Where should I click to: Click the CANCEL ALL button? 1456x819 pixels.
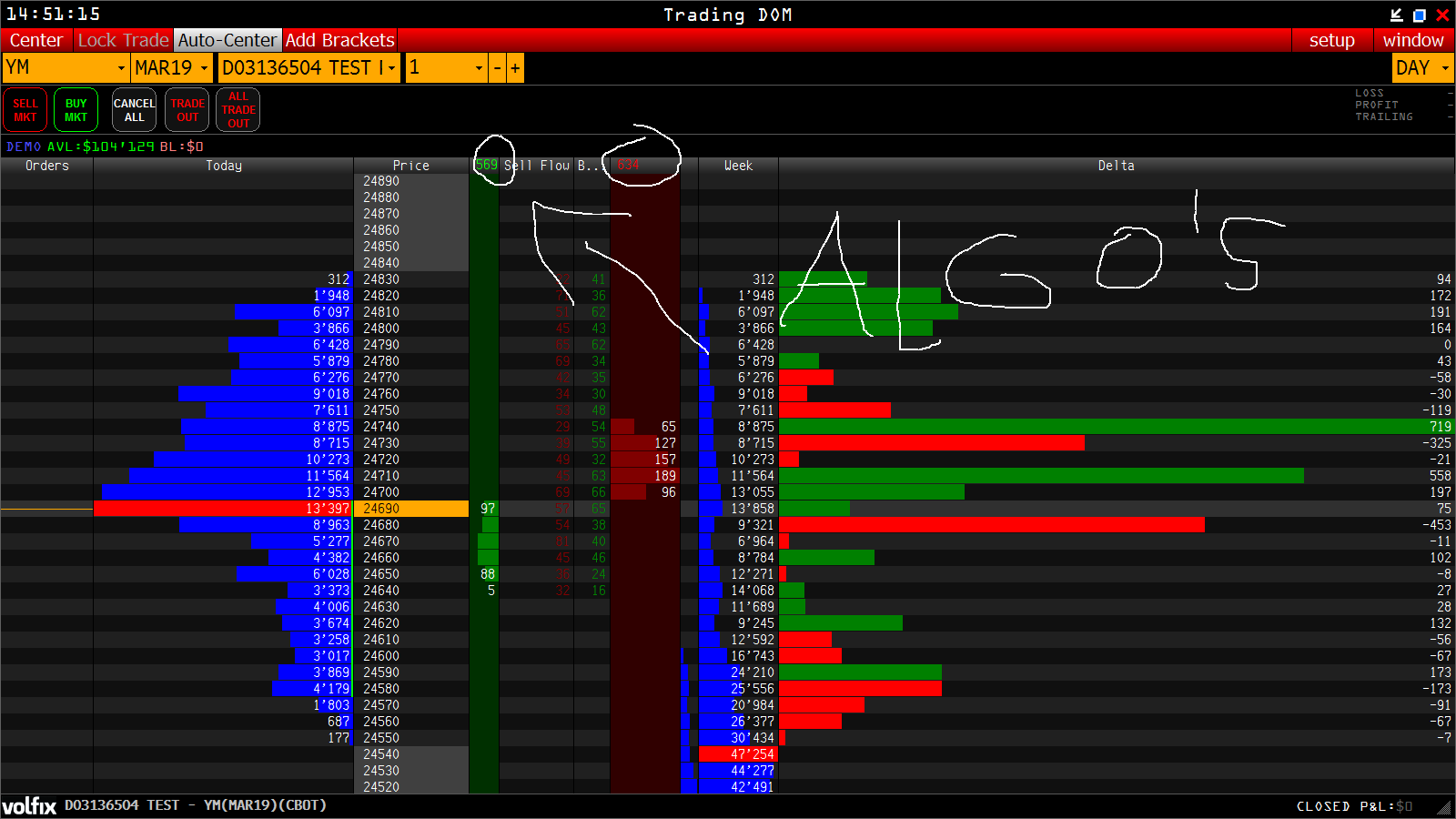point(135,110)
